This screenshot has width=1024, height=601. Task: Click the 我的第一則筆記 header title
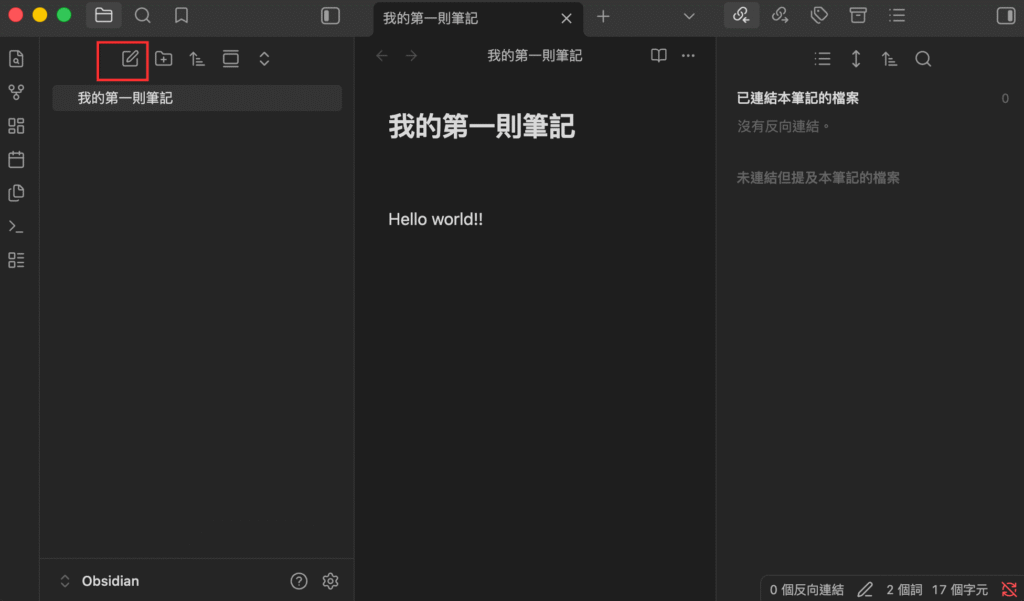[x=534, y=56]
